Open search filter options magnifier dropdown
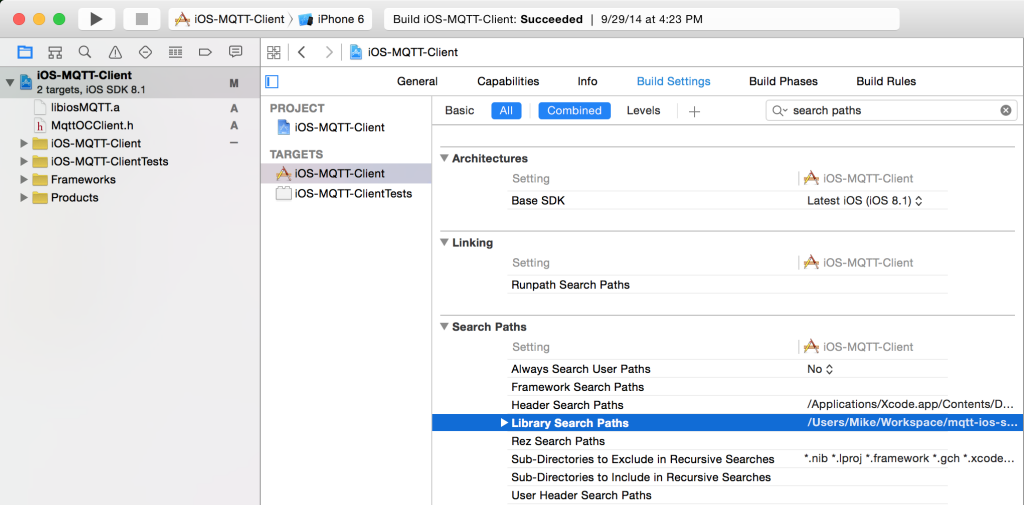Screen dimensions: 1024x505 click(780, 110)
